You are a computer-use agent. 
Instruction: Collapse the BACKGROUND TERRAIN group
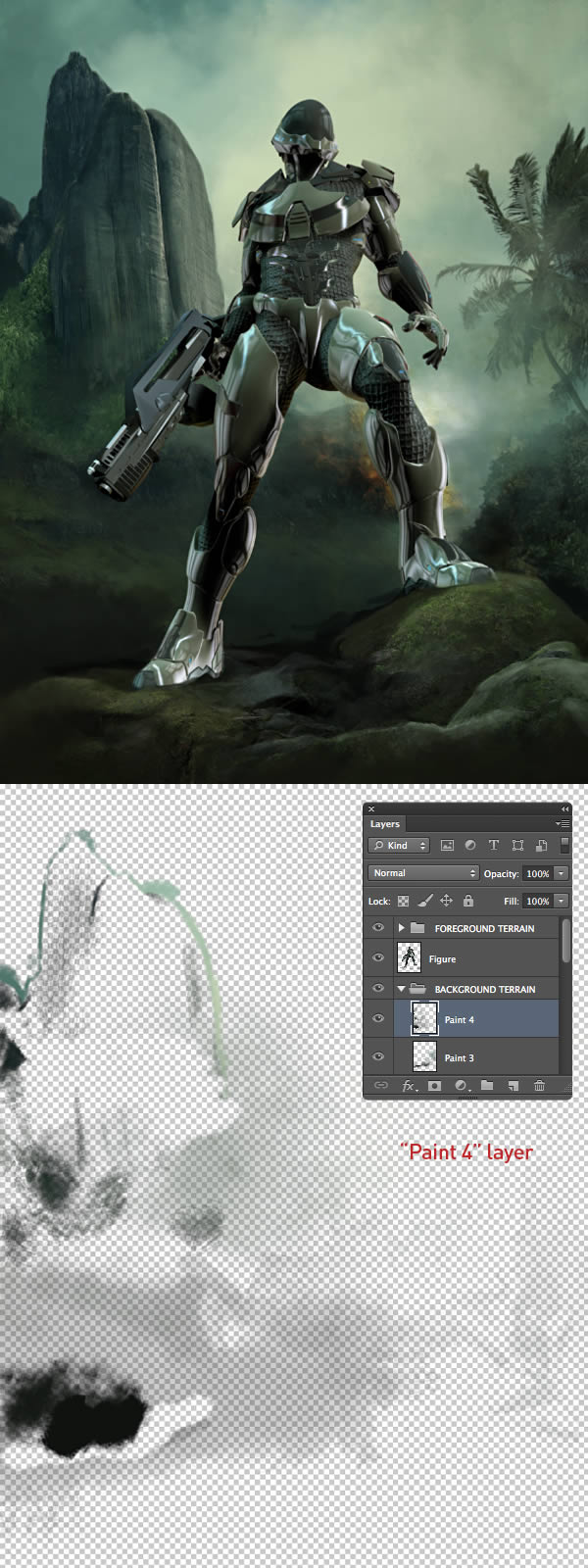coord(401,989)
